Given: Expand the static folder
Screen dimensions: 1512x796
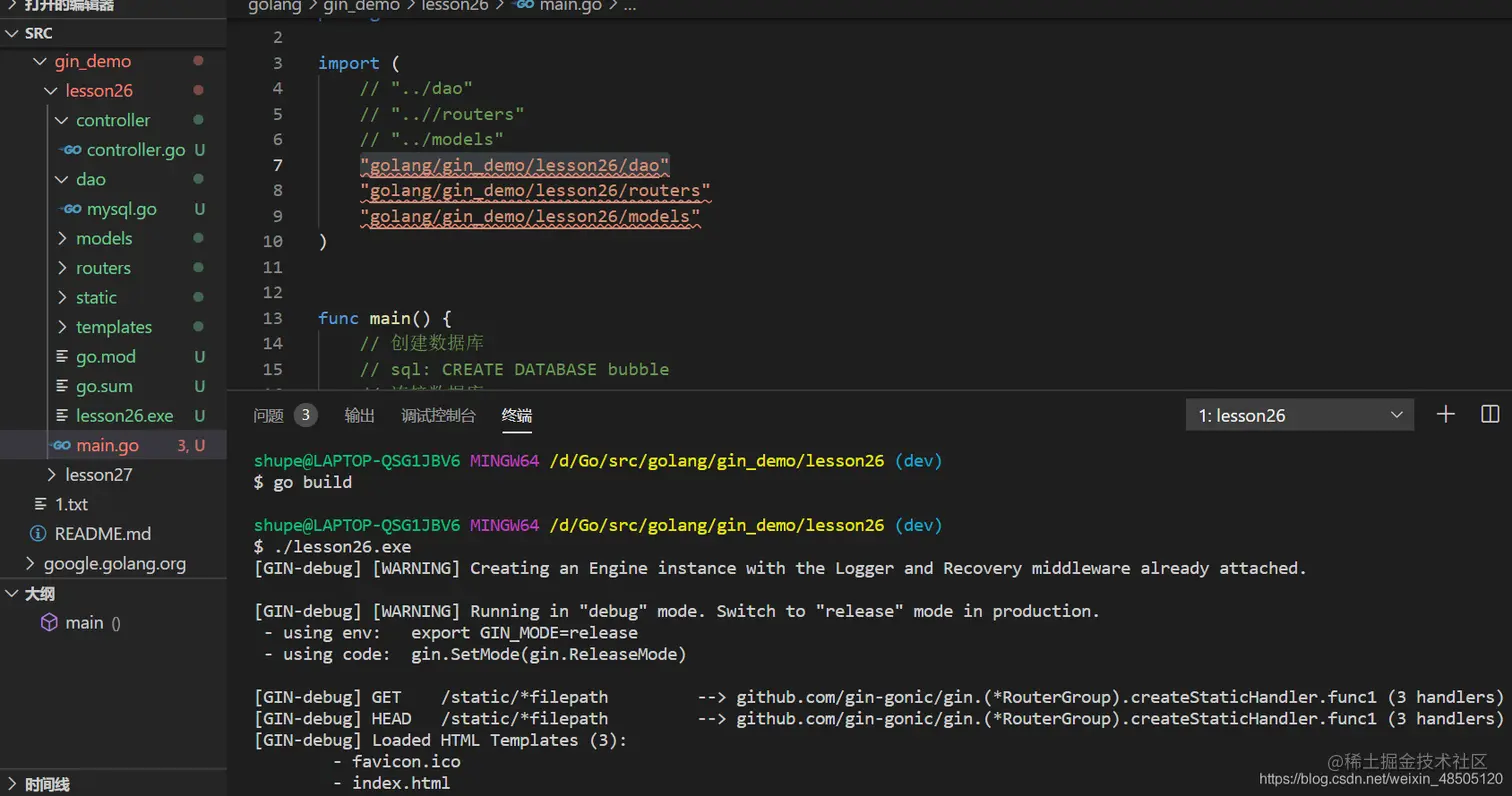Looking at the screenshot, I should [x=62, y=298].
